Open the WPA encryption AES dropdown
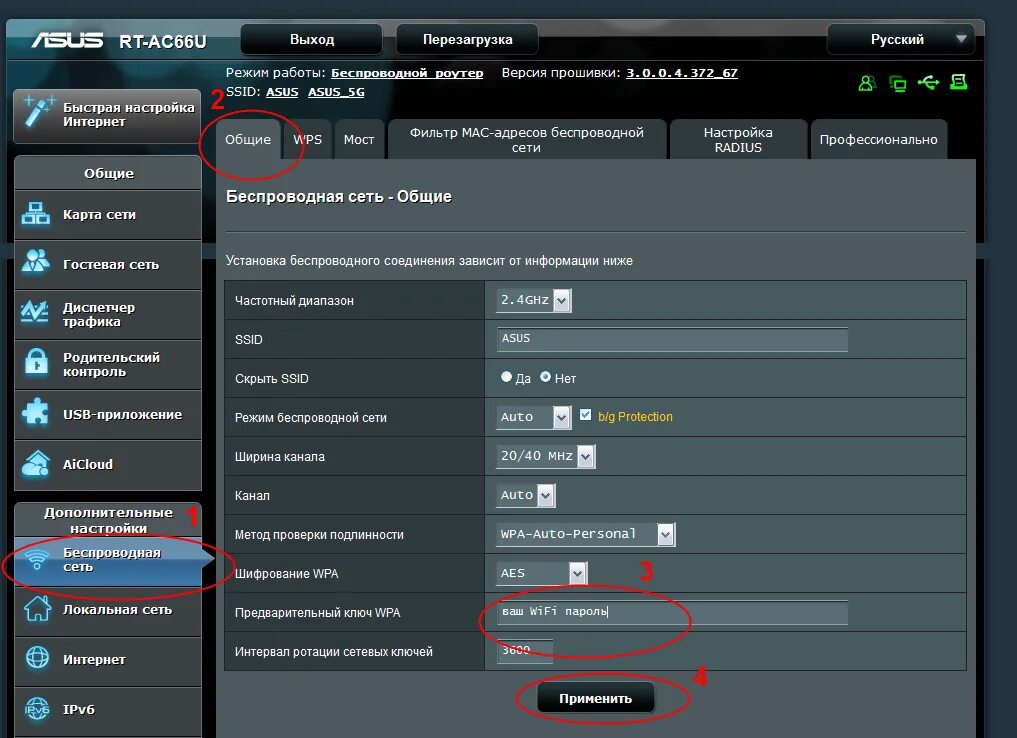The width and height of the screenshot is (1017, 738). [x=542, y=573]
